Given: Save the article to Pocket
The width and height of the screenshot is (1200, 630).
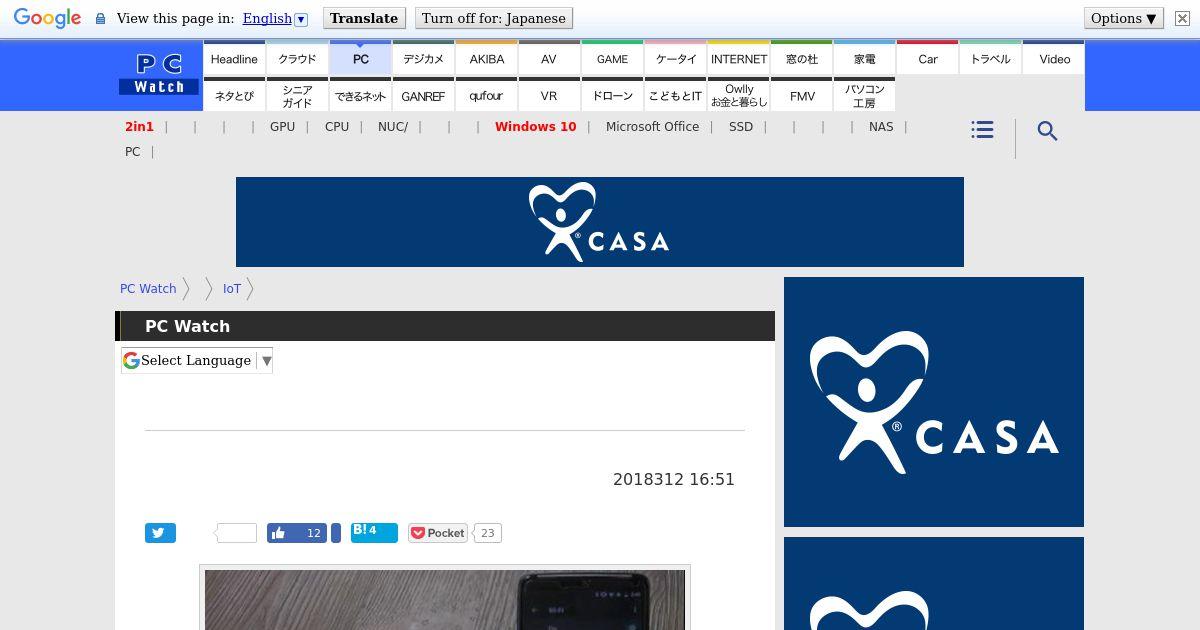Looking at the screenshot, I should click(438, 533).
